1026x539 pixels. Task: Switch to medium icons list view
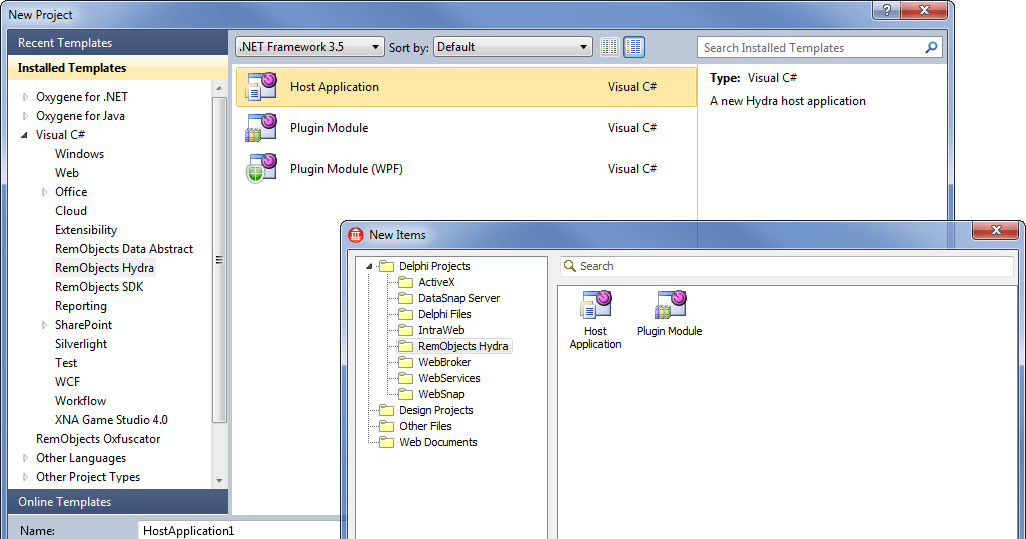pyautogui.click(x=633, y=47)
